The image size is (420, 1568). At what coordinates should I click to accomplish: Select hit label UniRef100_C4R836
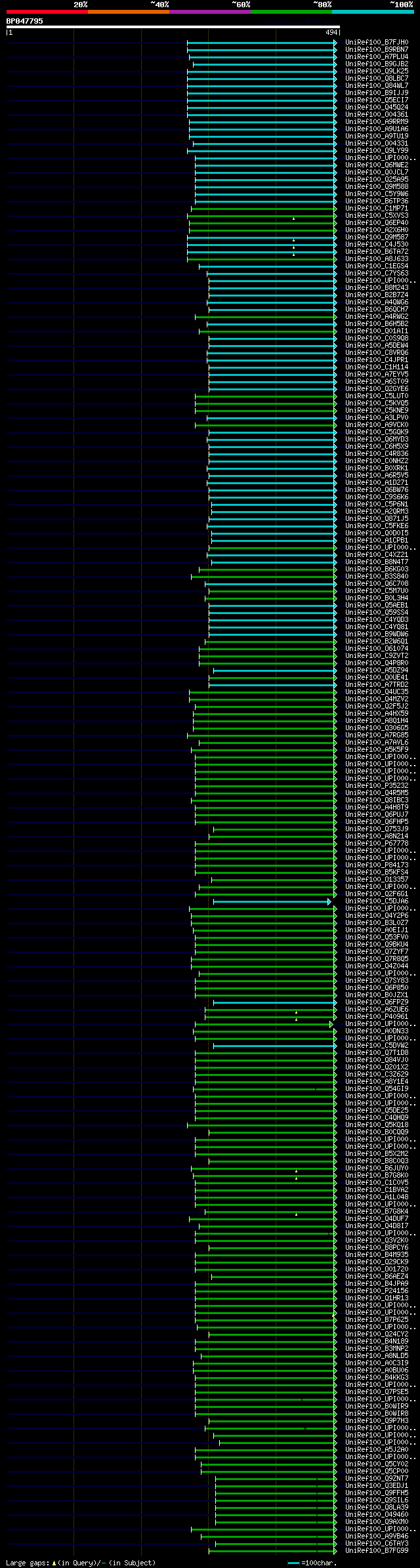[x=377, y=454]
